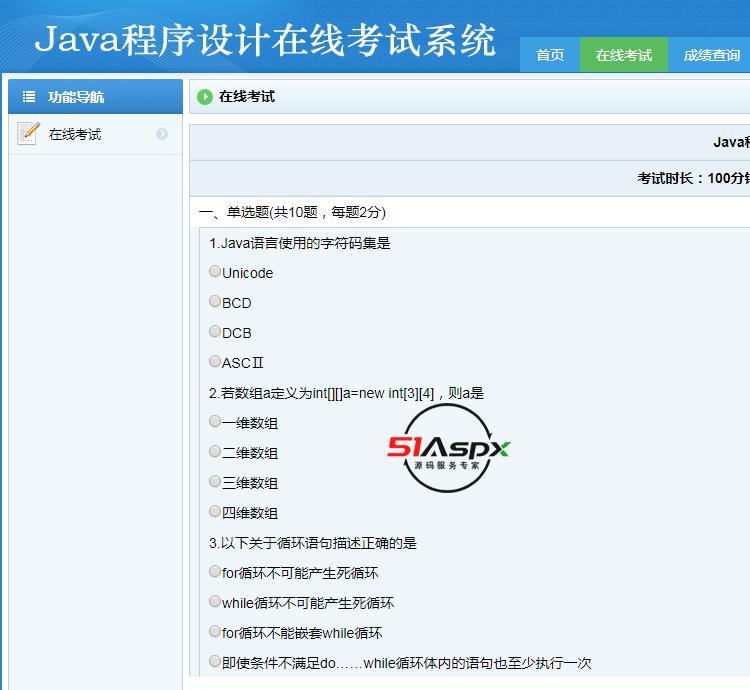
Task: Click the arrow chevron on the 在线考试 sidebar row
Action: [x=162, y=134]
